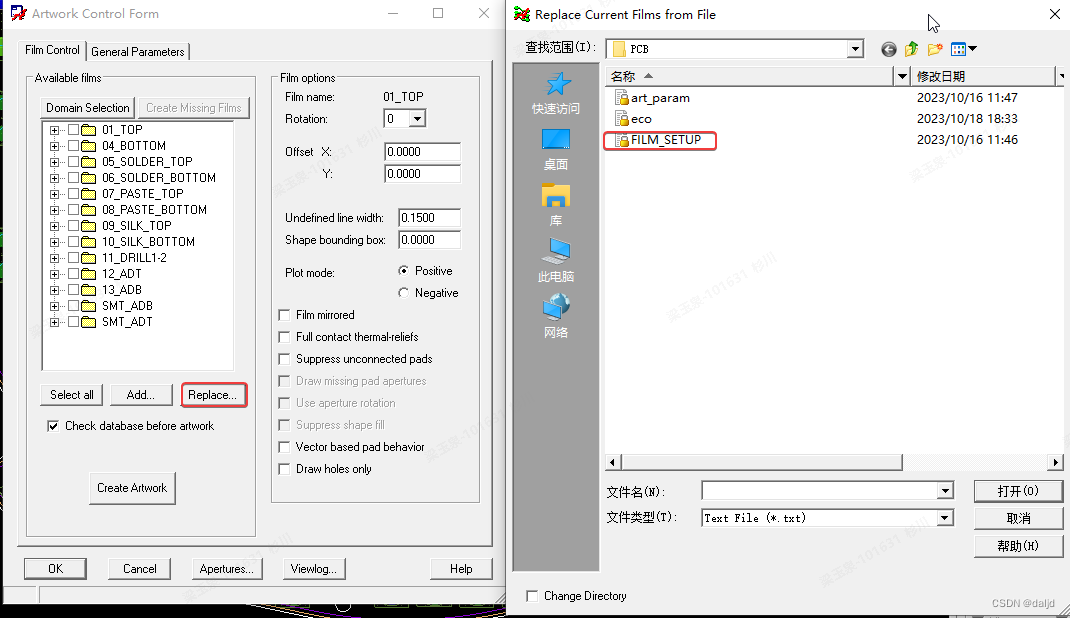Viewport: 1070px width, 618px height.
Task: Enable the Film mirrored checkbox
Action: (285, 315)
